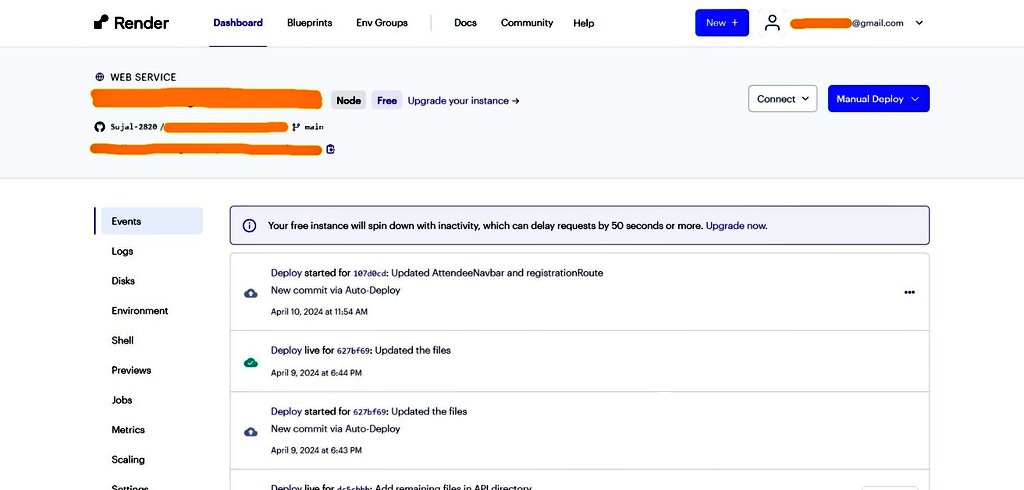The height and width of the screenshot is (490, 1024).
Task: Open Docs in the top navigation
Action: [466, 23]
